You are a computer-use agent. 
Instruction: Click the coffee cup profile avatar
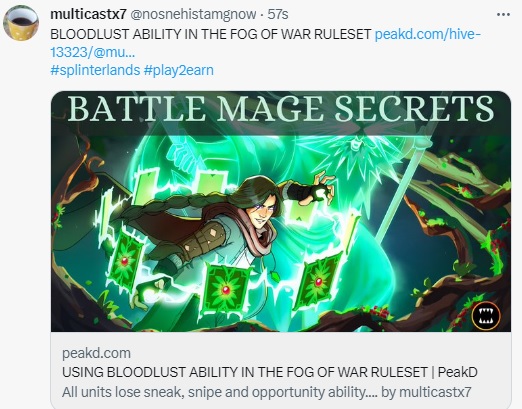21,23
